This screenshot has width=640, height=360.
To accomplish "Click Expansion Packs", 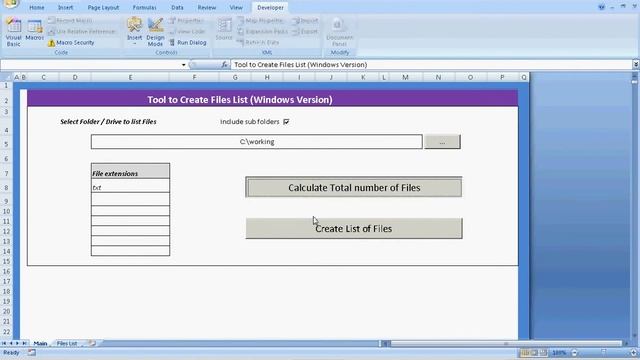I will [x=262, y=31].
